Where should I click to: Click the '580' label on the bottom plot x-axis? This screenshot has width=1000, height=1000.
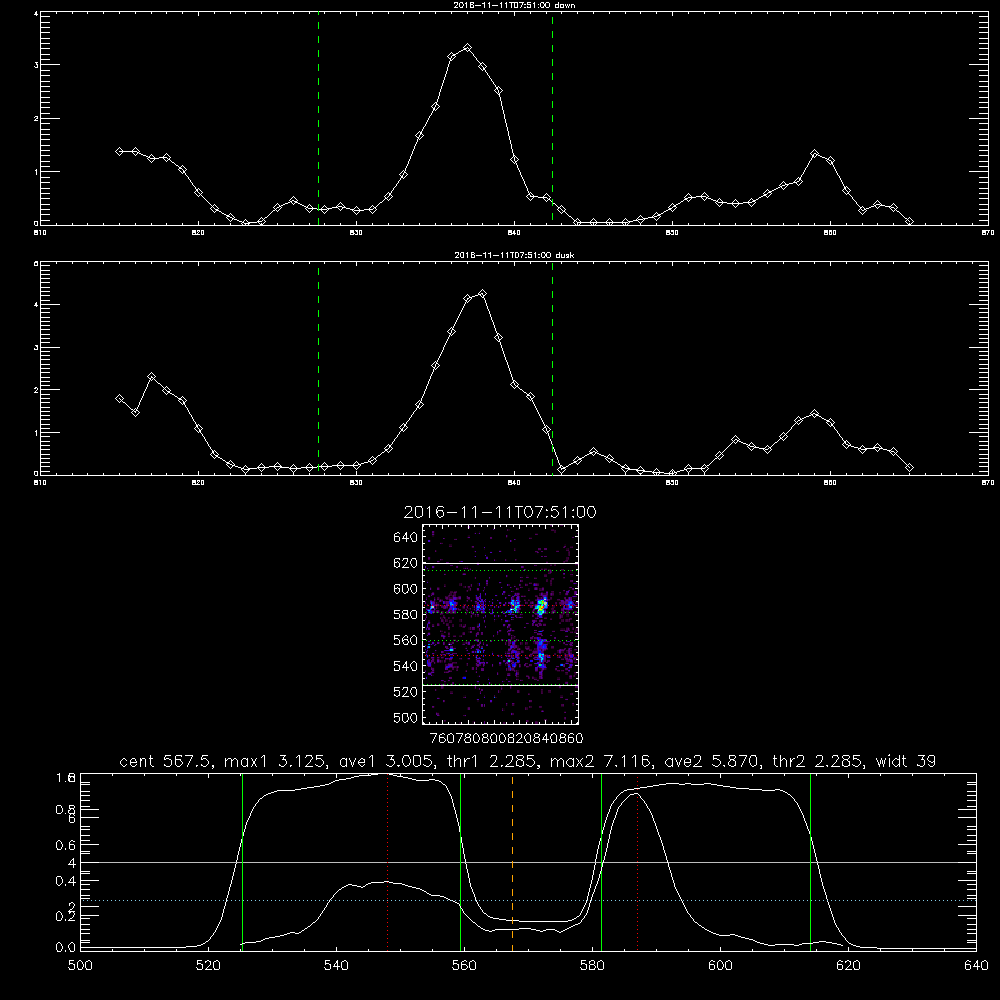click(x=592, y=966)
